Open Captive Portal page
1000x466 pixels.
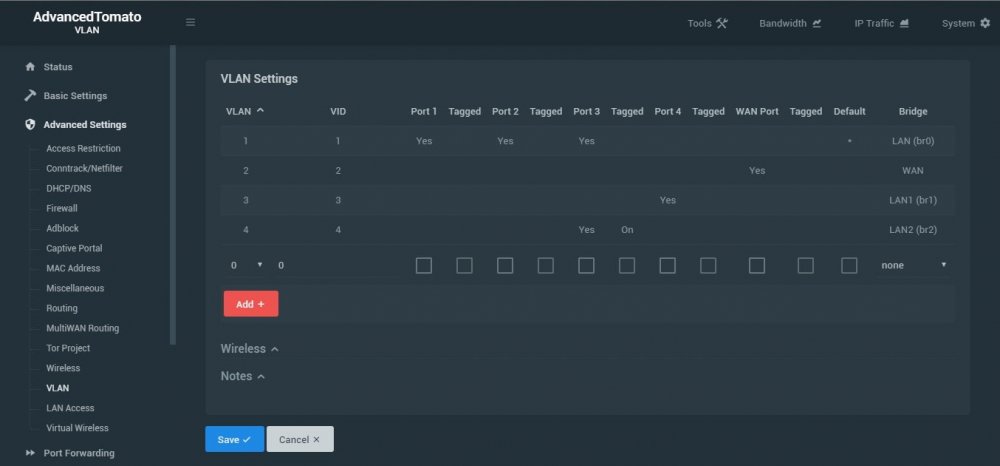[74, 248]
